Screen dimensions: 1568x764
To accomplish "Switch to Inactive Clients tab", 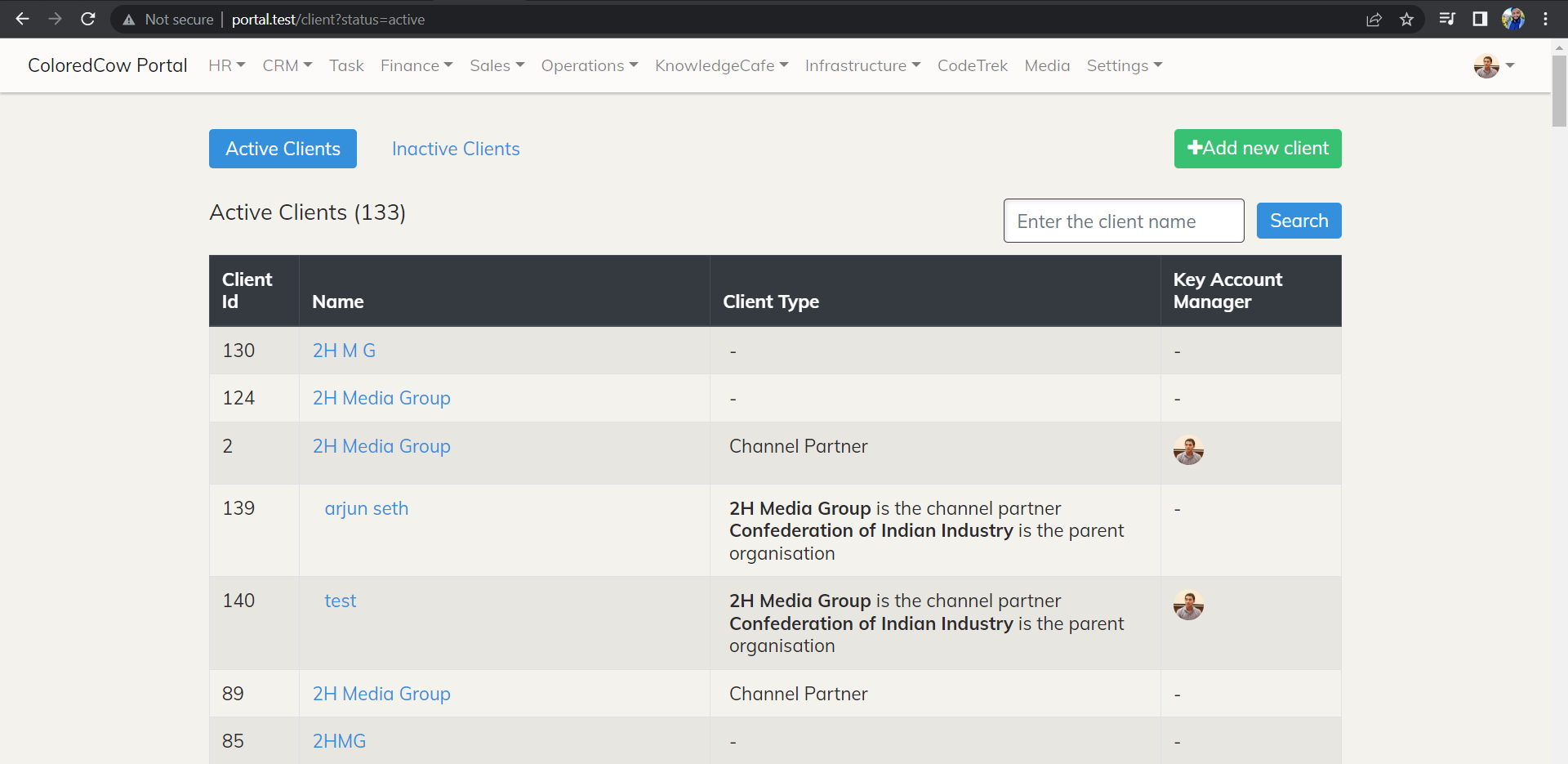I will coord(455,149).
